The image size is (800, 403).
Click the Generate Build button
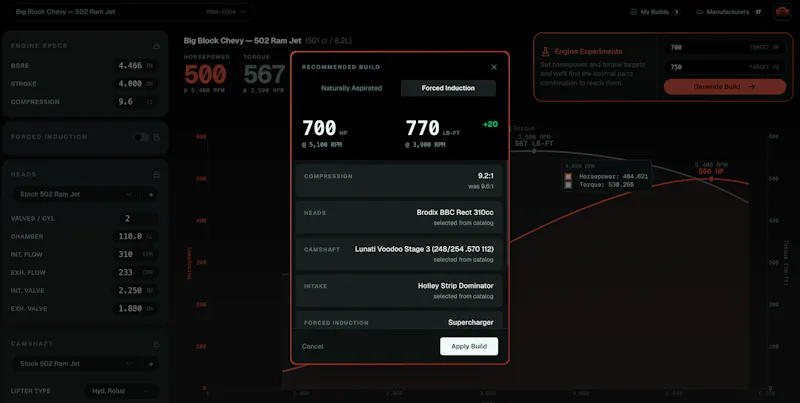click(x=724, y=87)
